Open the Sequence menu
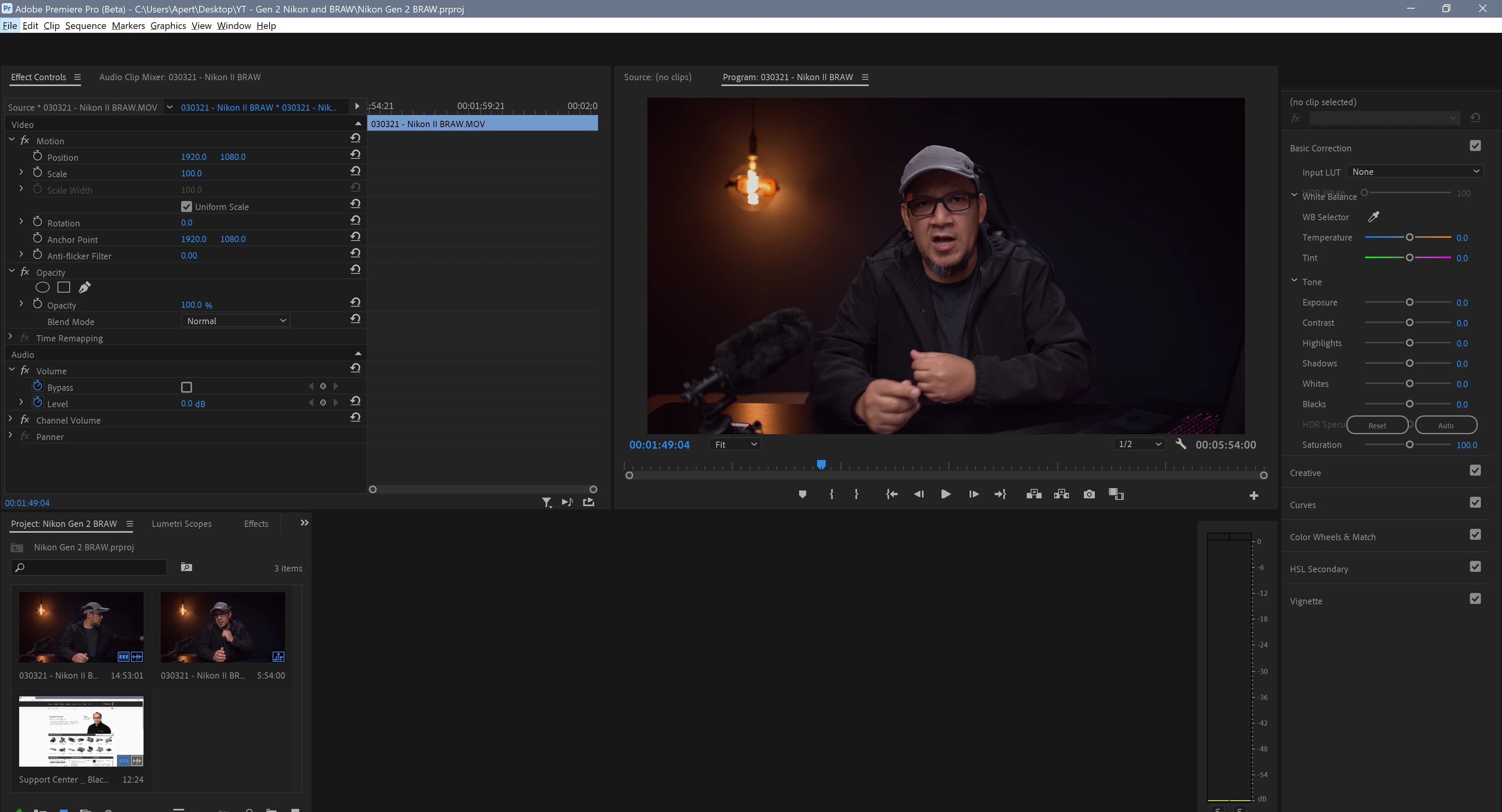The image size is (1502, 812). [85, 26]
